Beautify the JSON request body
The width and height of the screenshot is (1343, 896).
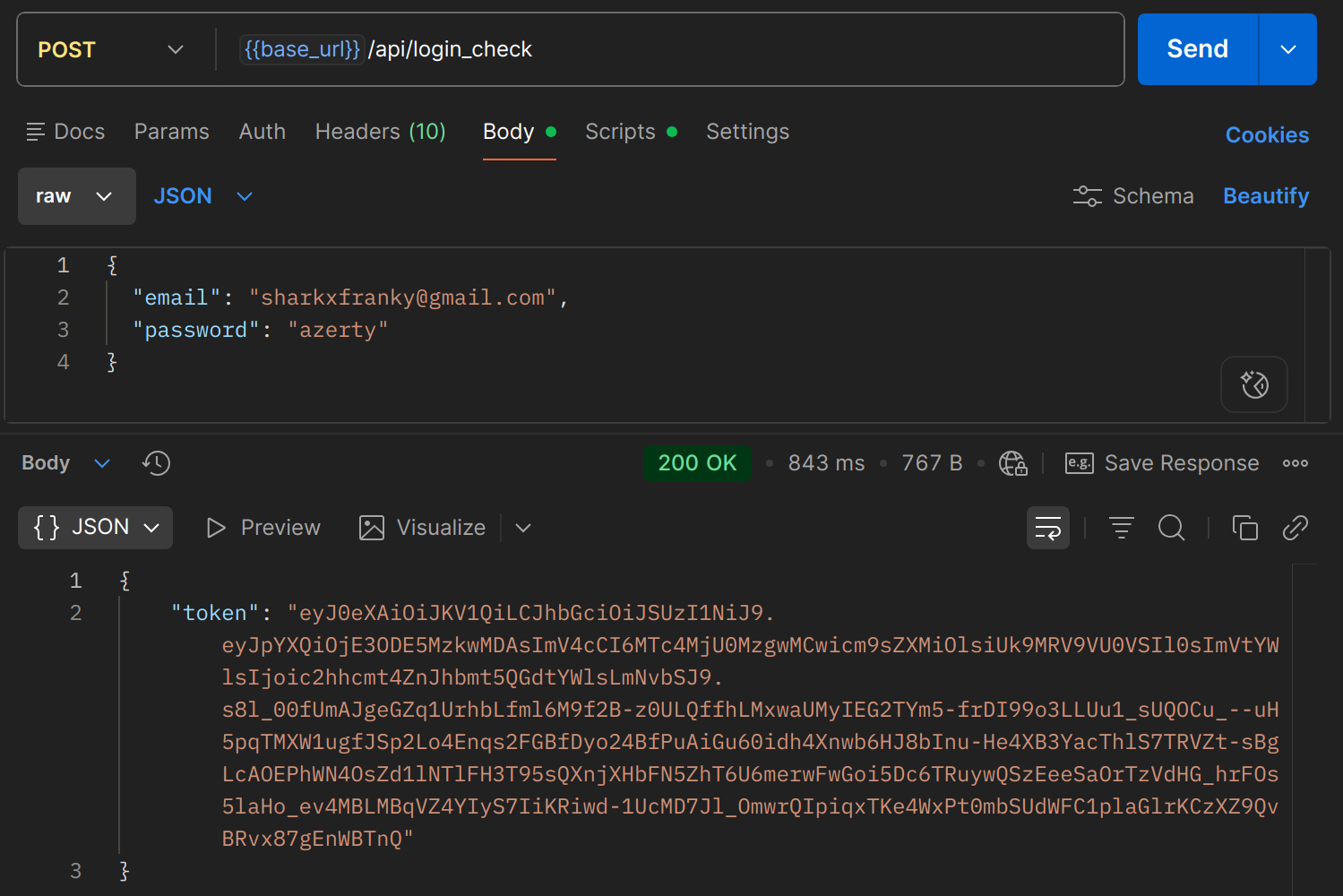pyautogui.click(x=1266, y=196)
